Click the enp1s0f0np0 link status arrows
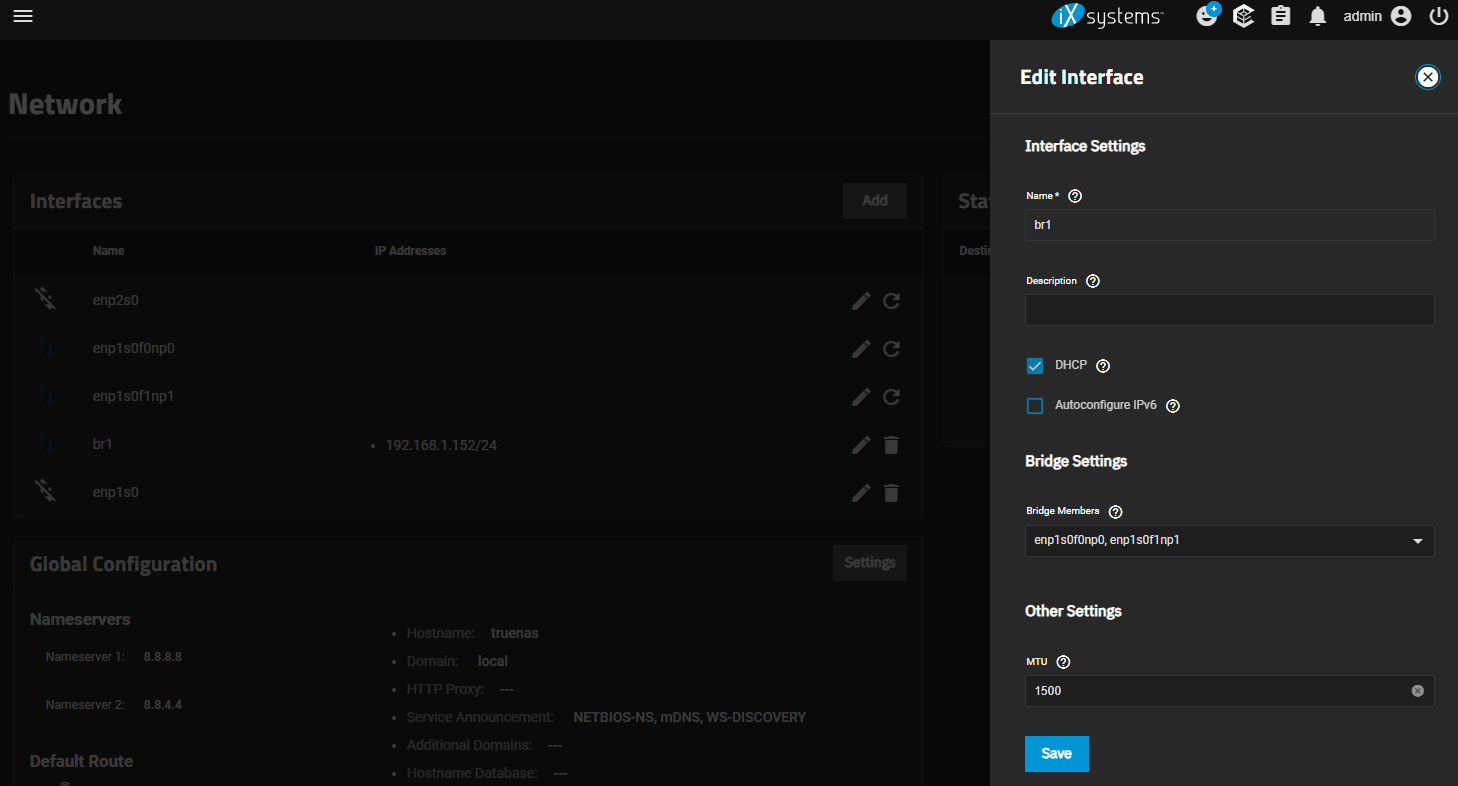This screenshot has width=1458, height=786. 46,347
